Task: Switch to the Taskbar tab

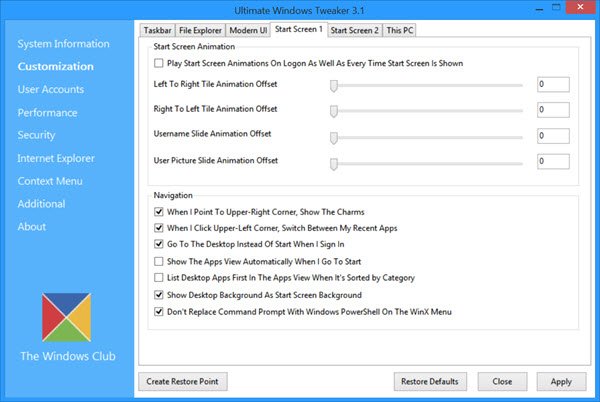Action: 157,30
